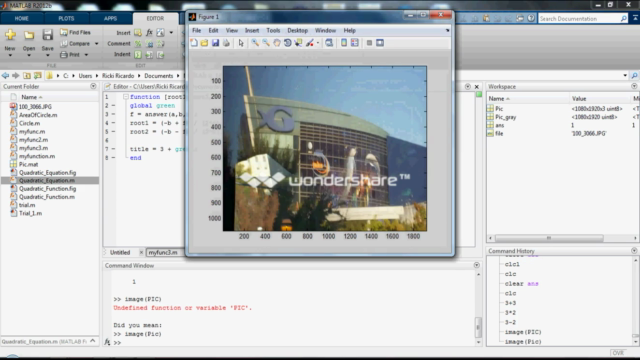Click New file plus icon in ribbon

(10, 35)
